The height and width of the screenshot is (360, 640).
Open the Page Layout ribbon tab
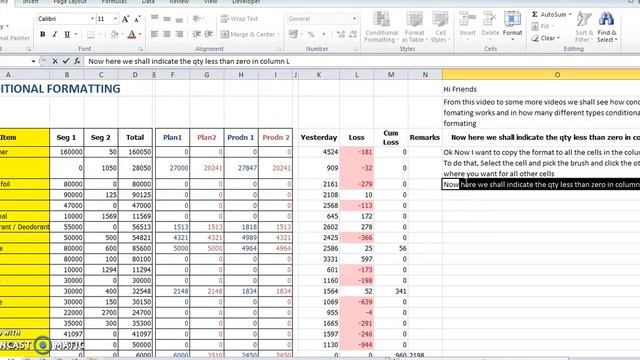point(70,2)
